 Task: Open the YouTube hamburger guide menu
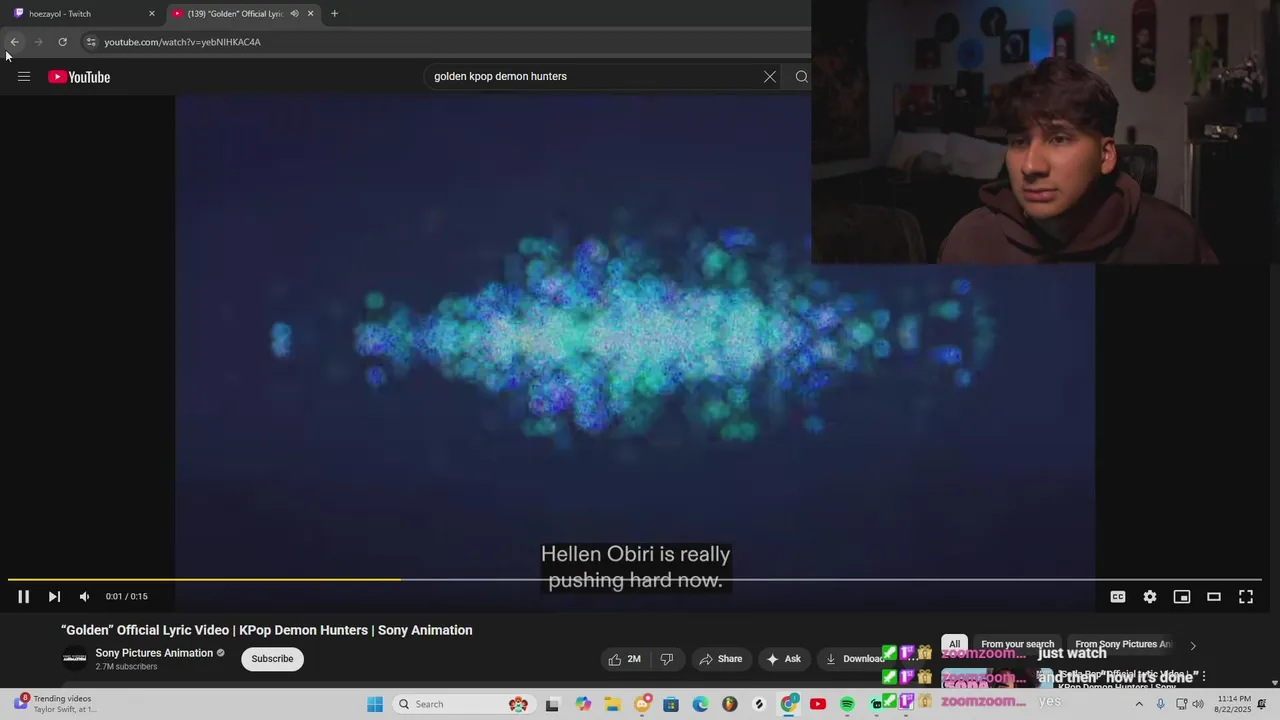24,77
